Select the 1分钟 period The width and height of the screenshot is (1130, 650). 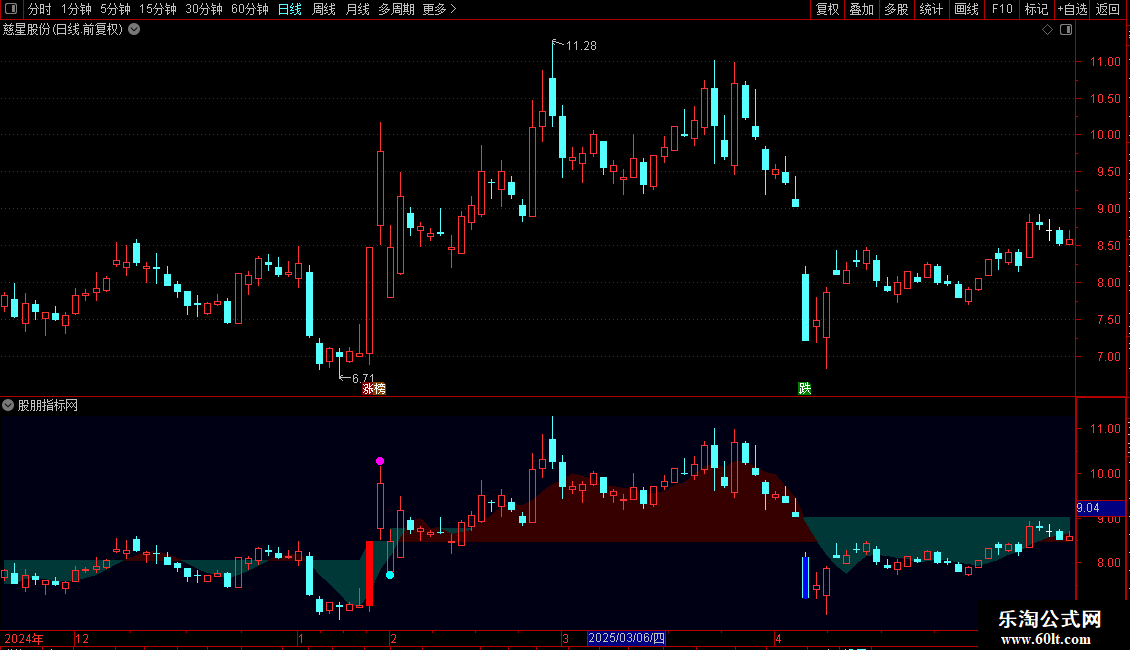[76, 9]
